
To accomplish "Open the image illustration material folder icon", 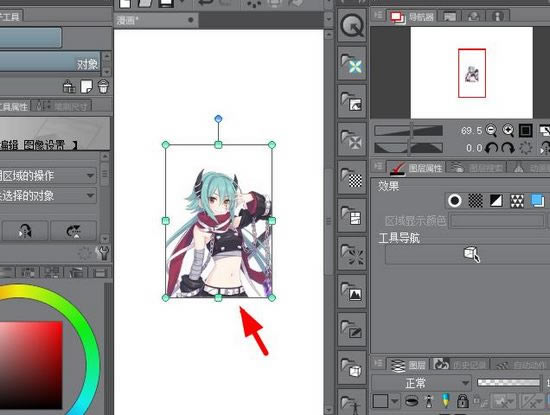I will 352,101.
